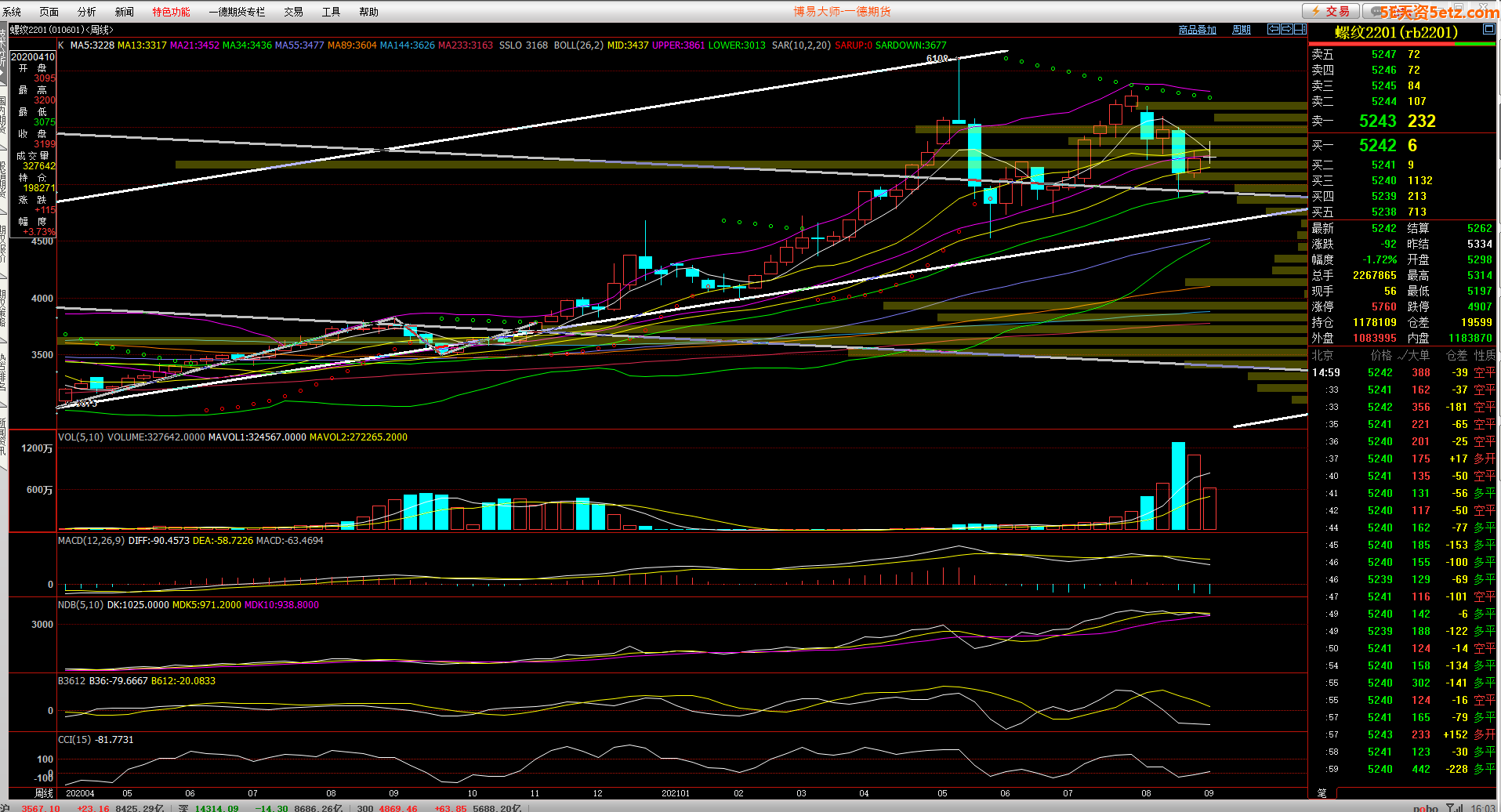Click the CCI(15) indicator label
The height and width of the screenshot is (812, 1501).
pyautogui.click(x=75, y=740)
